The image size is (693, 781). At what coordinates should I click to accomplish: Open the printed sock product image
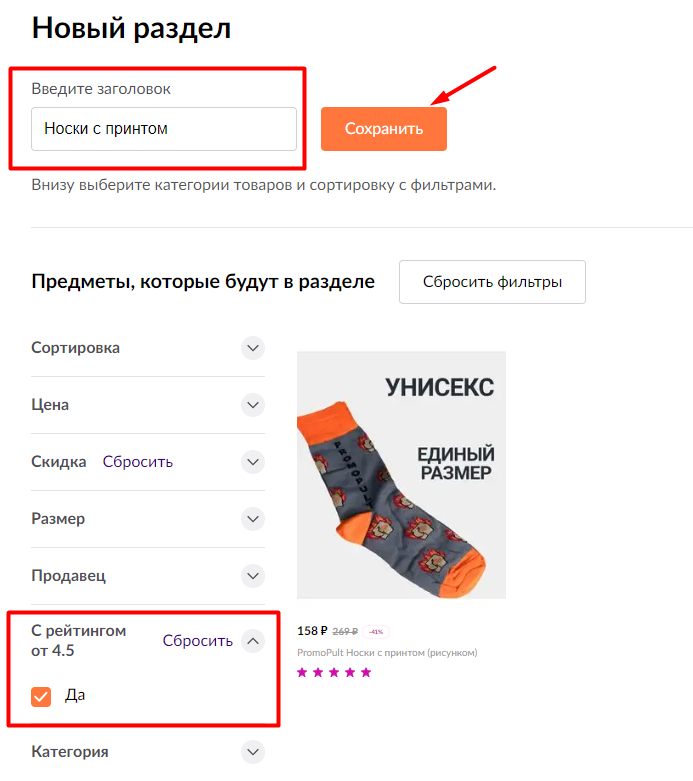click(401, 475)
